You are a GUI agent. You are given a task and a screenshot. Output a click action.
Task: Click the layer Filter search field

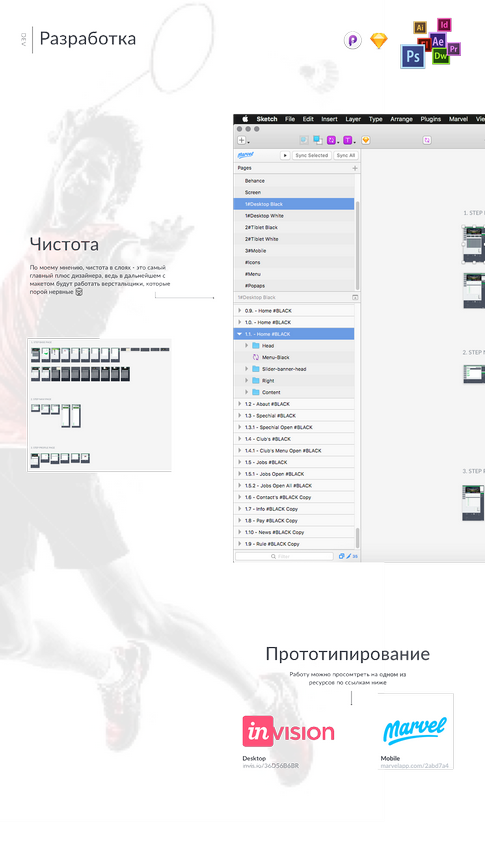pos(284,556)
